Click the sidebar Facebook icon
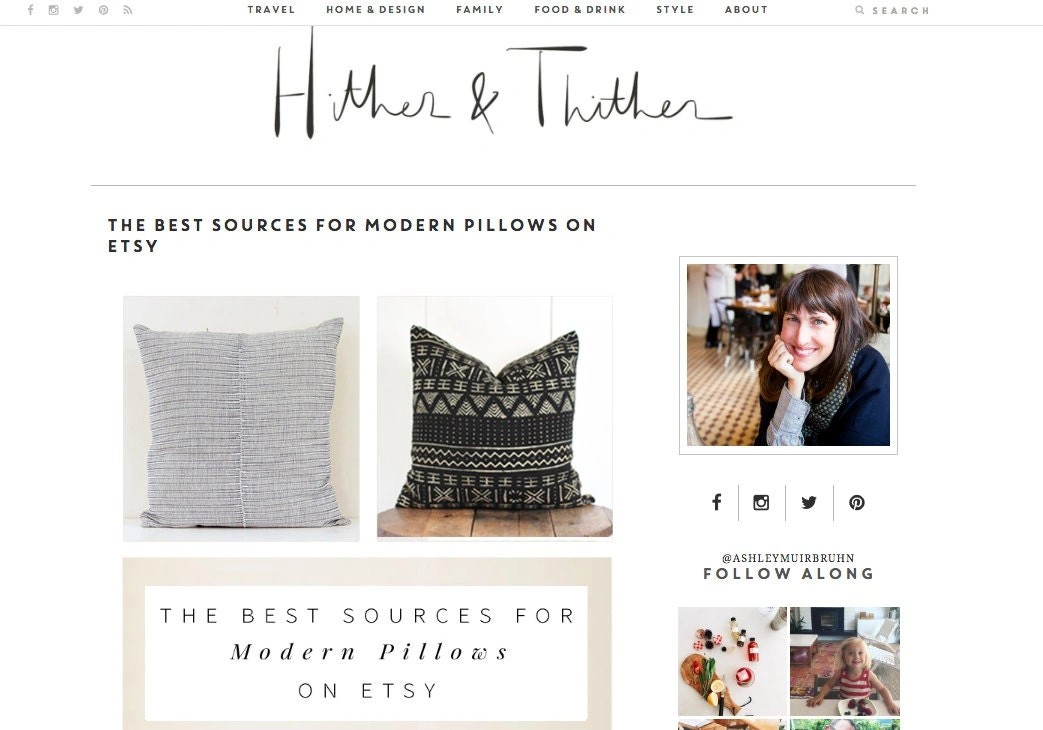This screenshot has width=1043, height=730. click(716, 502)
